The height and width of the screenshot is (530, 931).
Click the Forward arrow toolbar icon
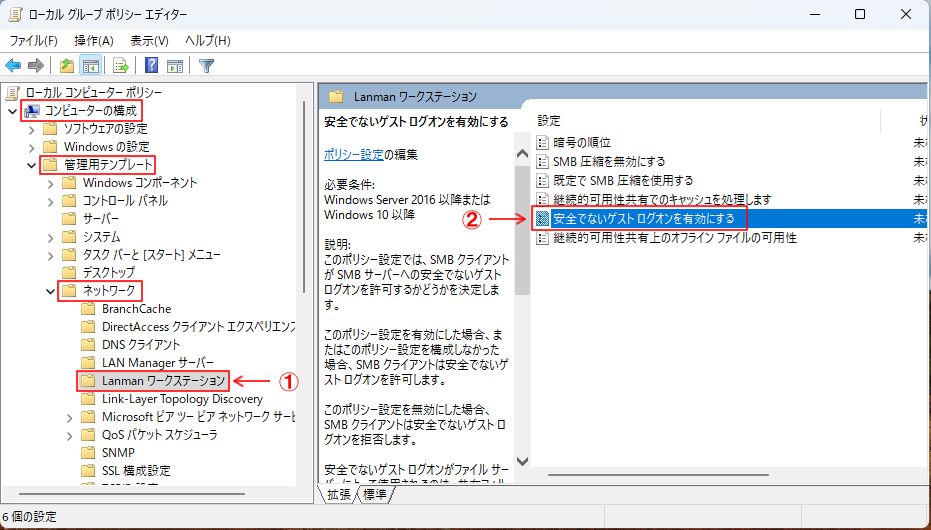point(36,65)
